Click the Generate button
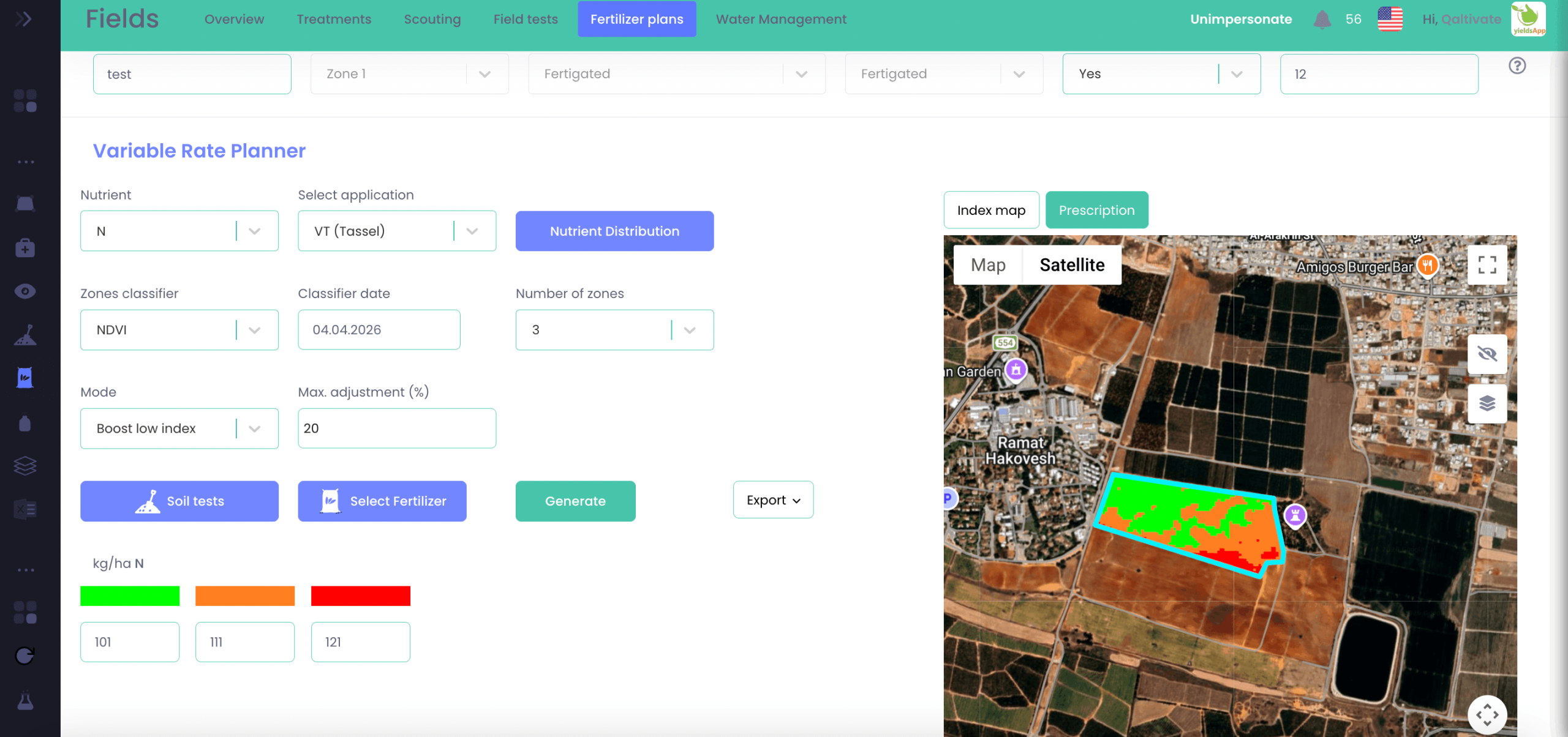This screenshot has width=1568, height=737. [575, 501]
